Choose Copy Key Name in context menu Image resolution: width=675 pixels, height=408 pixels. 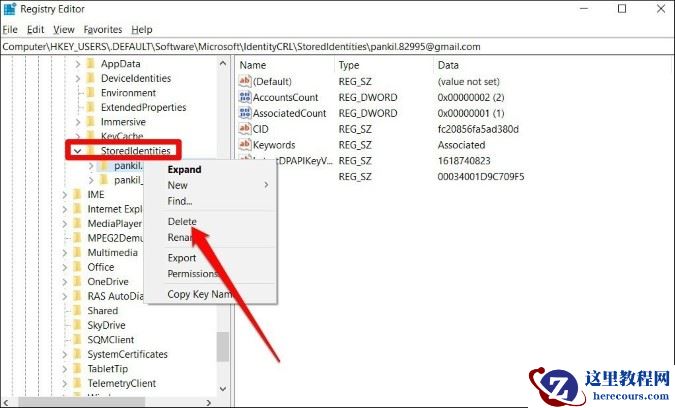pos(200,294)
